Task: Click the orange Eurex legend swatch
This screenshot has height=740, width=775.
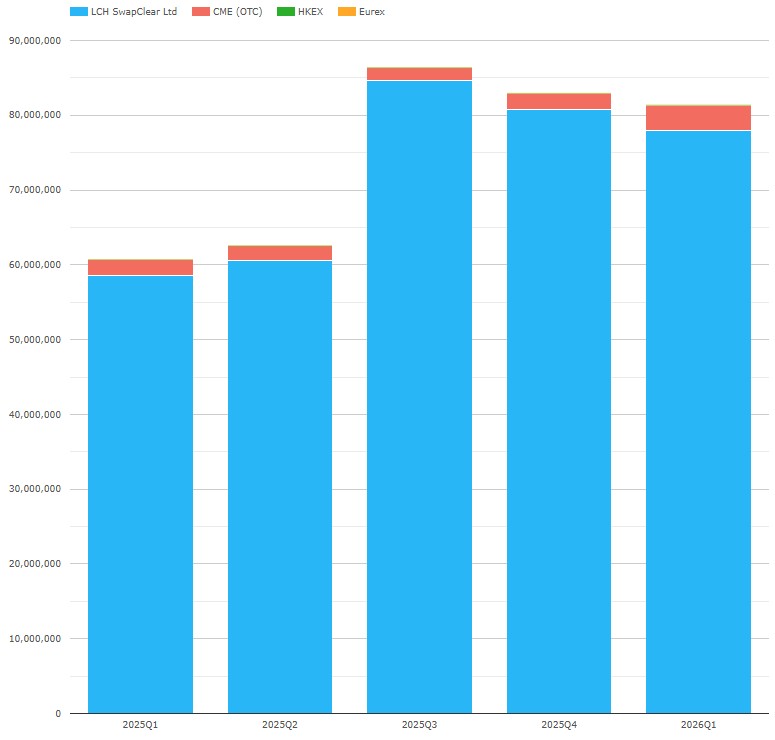Action: pos(347,12)
